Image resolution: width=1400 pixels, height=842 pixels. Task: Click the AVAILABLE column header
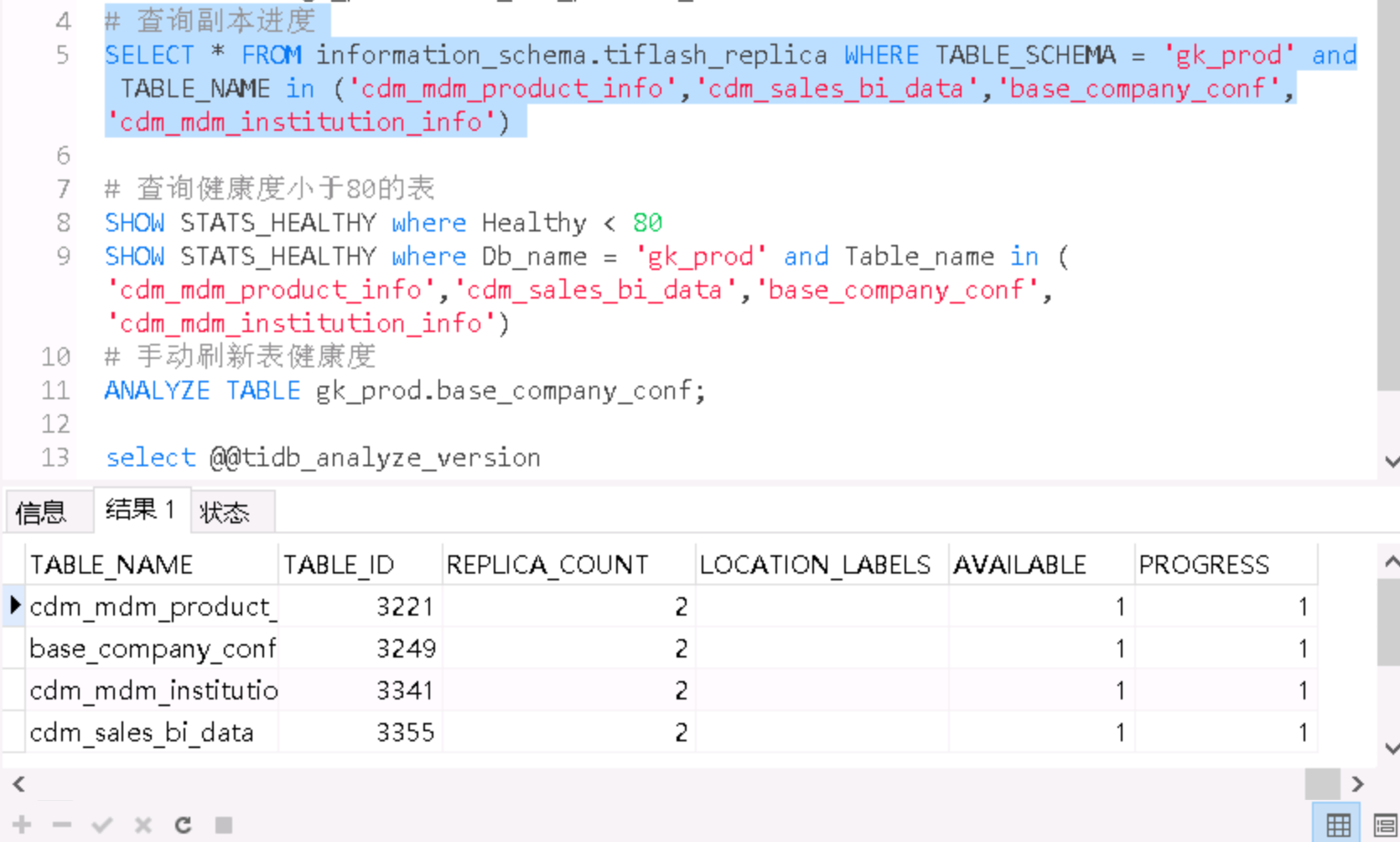(x=1041, y=564)
